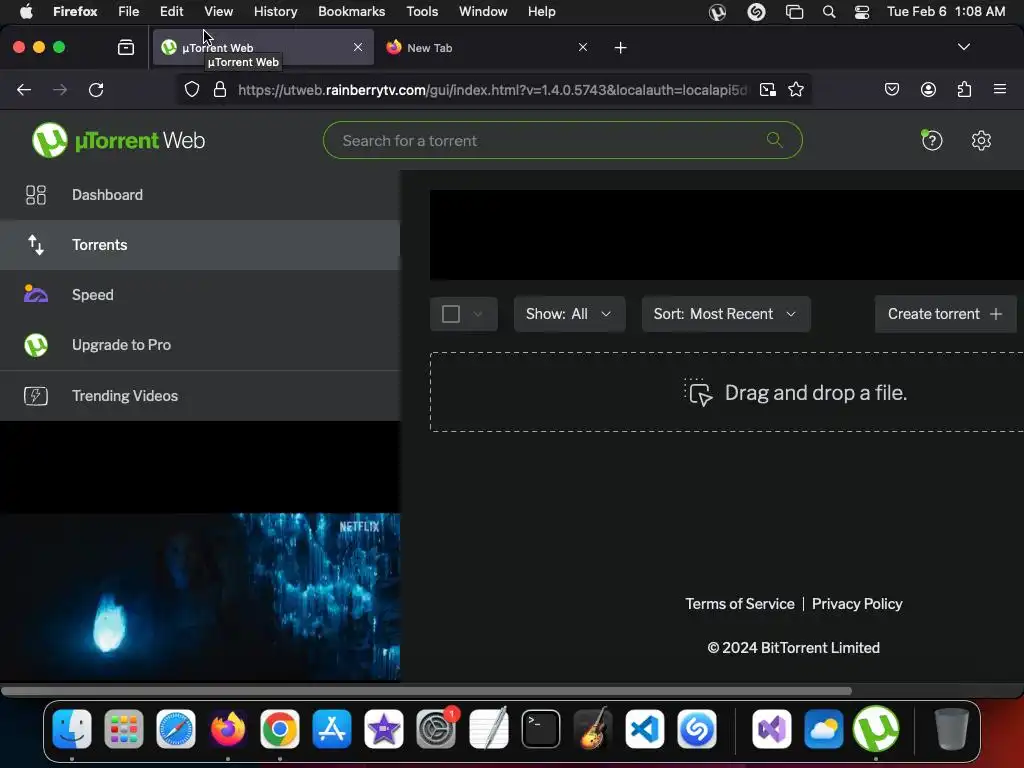Bookmark this page with the star

tap(795, 89)
